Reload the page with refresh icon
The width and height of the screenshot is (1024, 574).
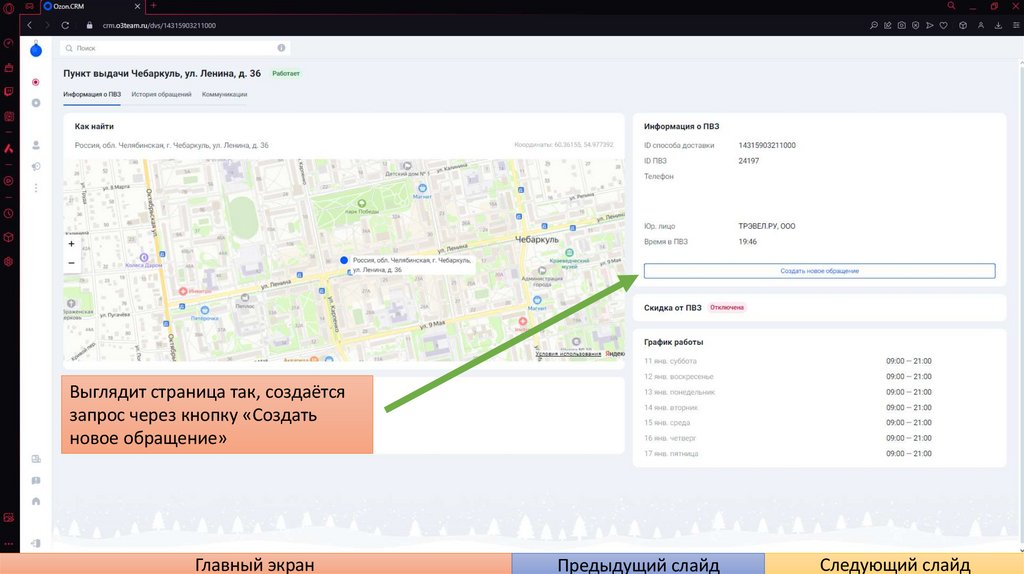pyautogui.click(x=65, y=25)
